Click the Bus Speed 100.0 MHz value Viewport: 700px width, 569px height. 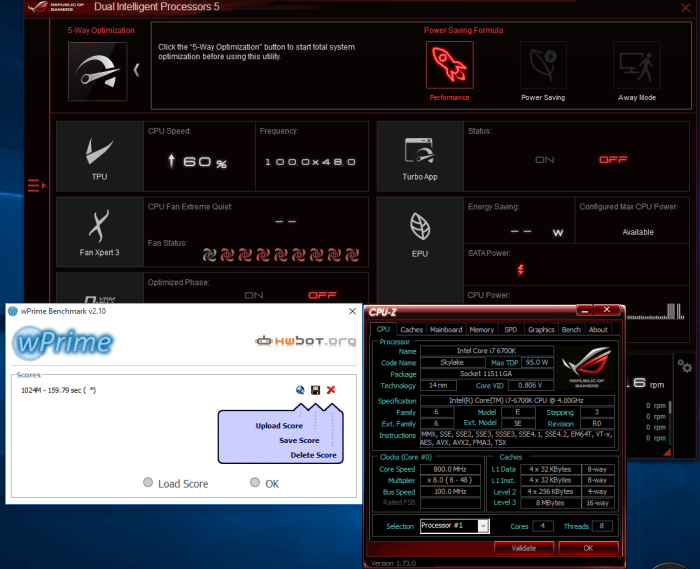point(450,492)
